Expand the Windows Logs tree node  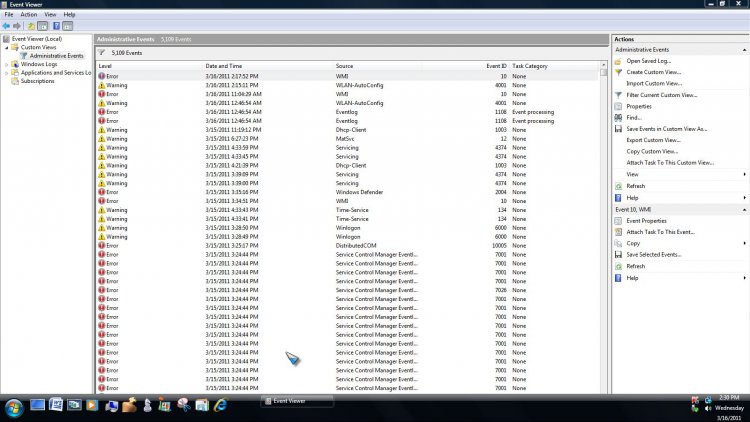(x=6, y=65)
